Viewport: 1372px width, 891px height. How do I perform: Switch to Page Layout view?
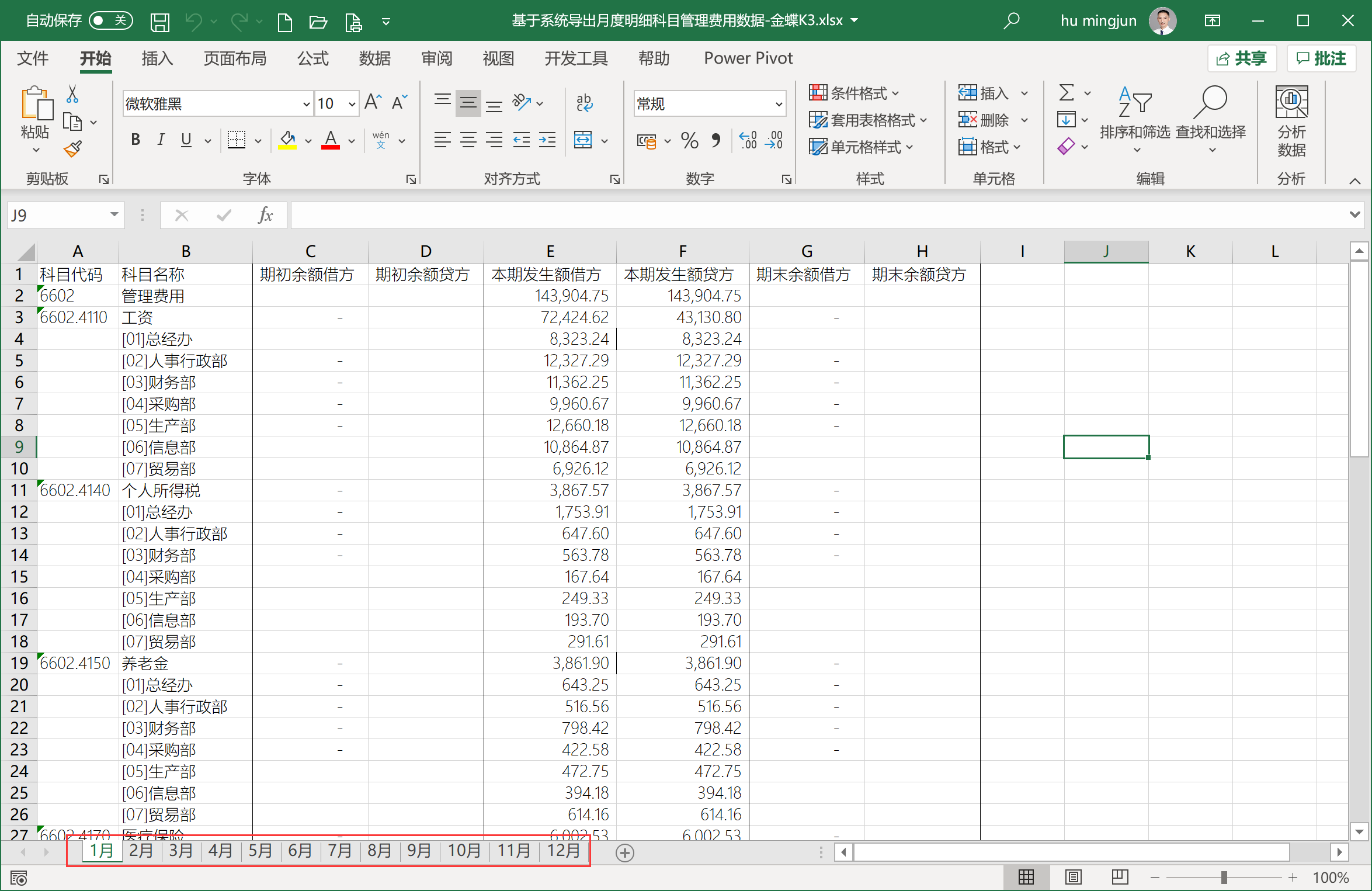click(1073, 877)
